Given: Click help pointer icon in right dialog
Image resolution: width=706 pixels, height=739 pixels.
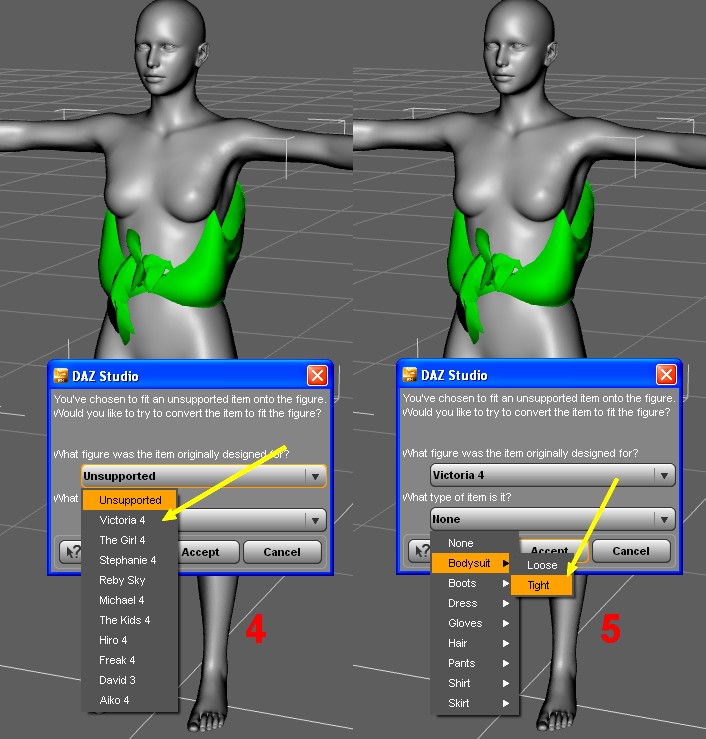Looking at the screenshot, I should click(x=421, y=551).
